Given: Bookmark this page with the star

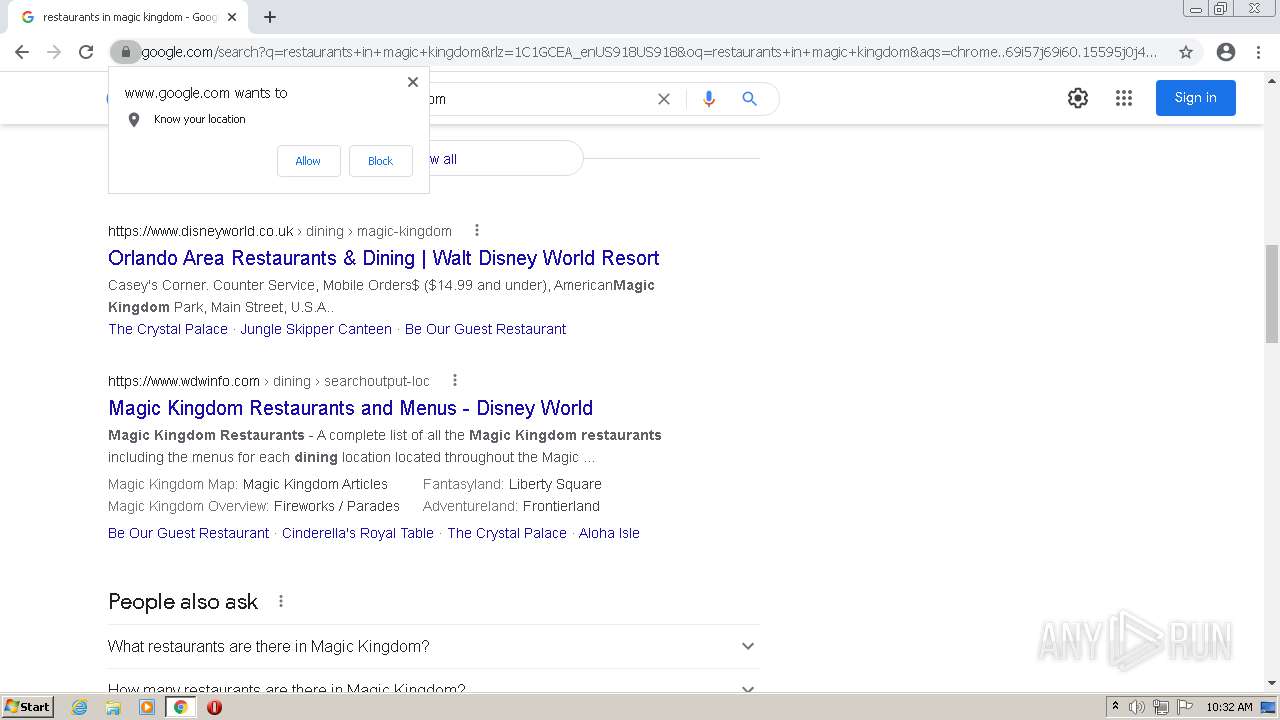Looking at the screenshot, I should (x=1186, y=52).
